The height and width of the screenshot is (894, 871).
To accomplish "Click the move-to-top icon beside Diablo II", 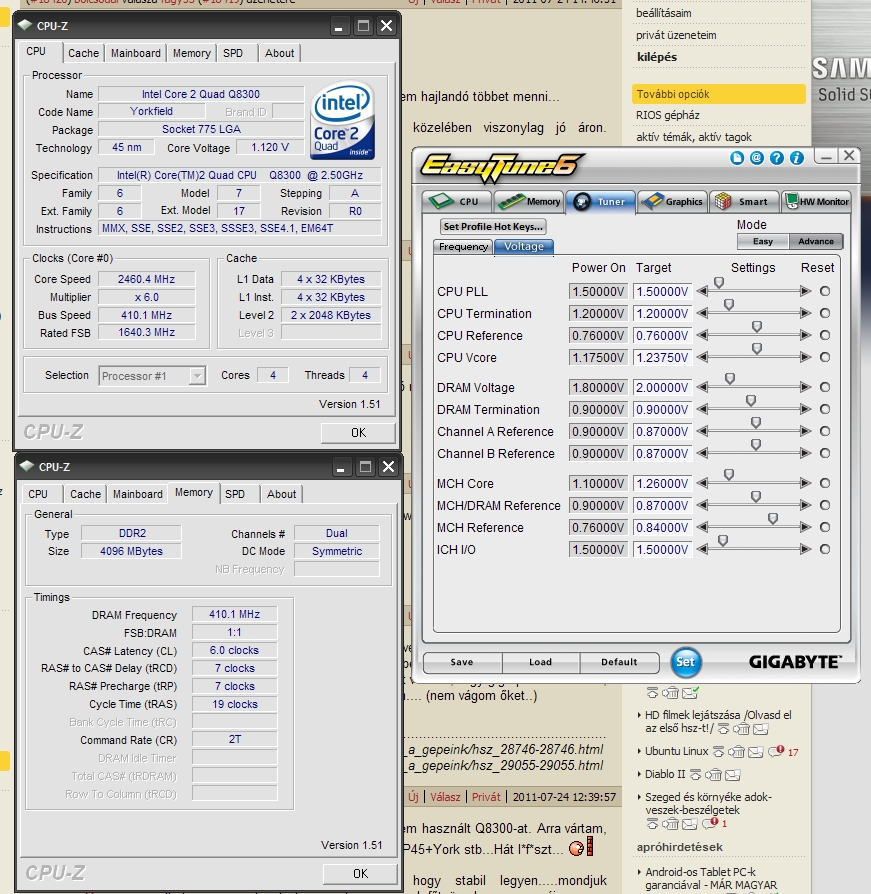I will point(695,775).
